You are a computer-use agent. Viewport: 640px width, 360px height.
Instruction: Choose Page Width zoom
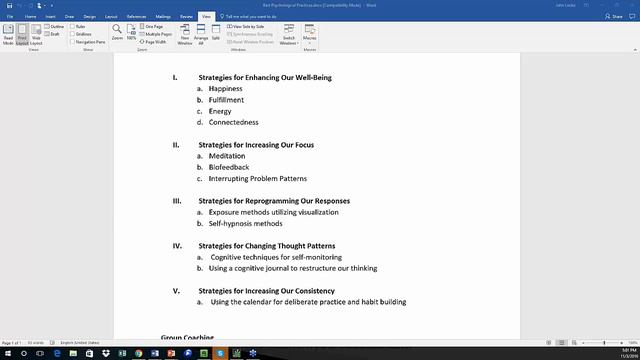153,42
